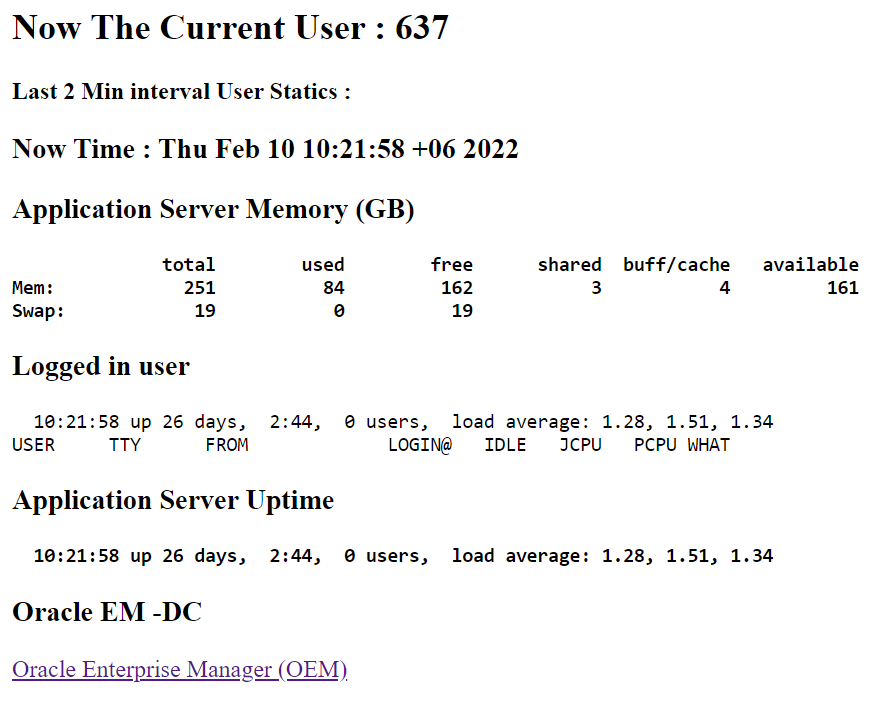879x720 pixels.
Task: Select the "Mem:" row label
Action: click(33, 288)
